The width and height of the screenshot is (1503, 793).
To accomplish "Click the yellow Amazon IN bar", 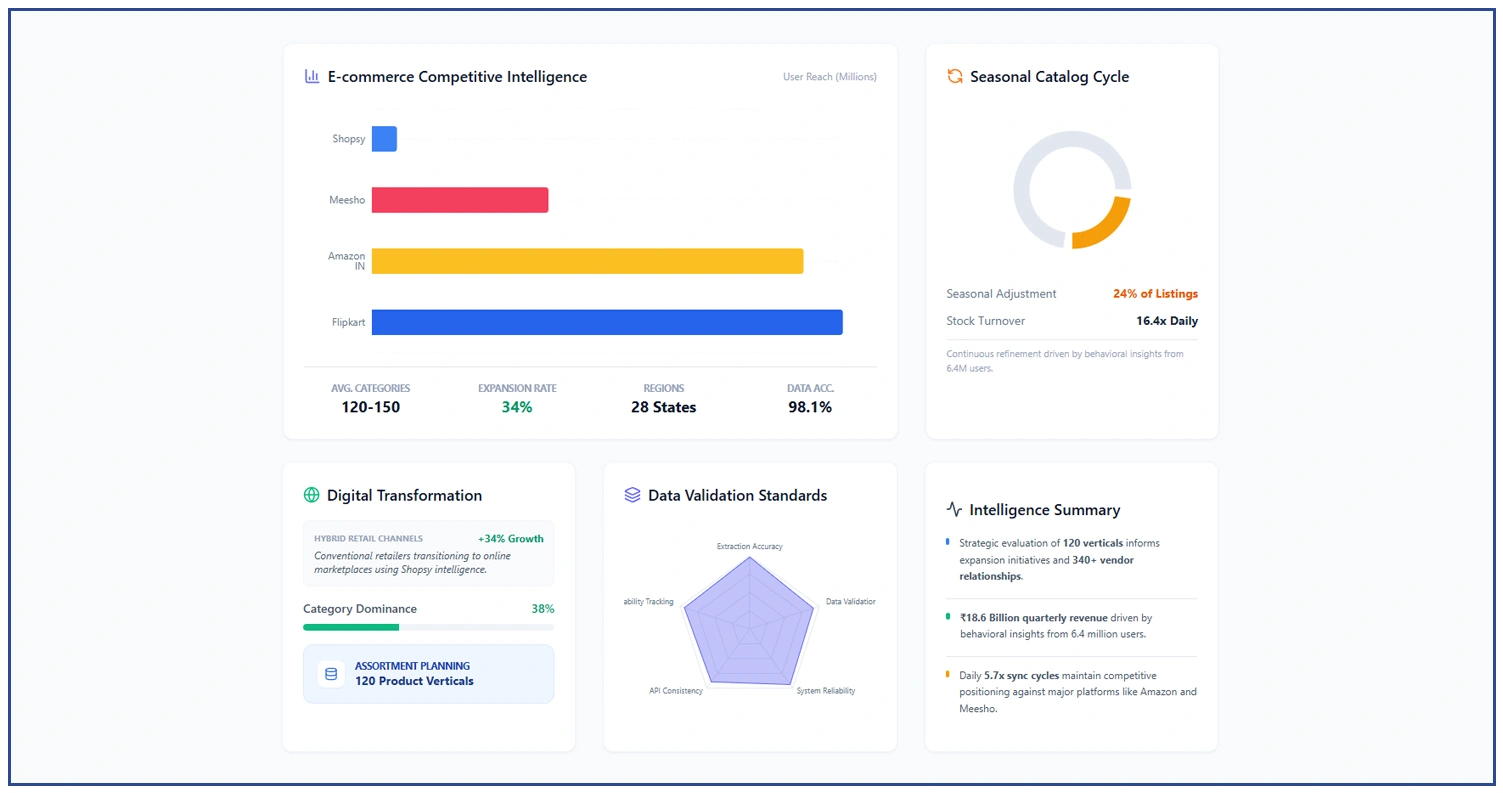I will 585,261.
